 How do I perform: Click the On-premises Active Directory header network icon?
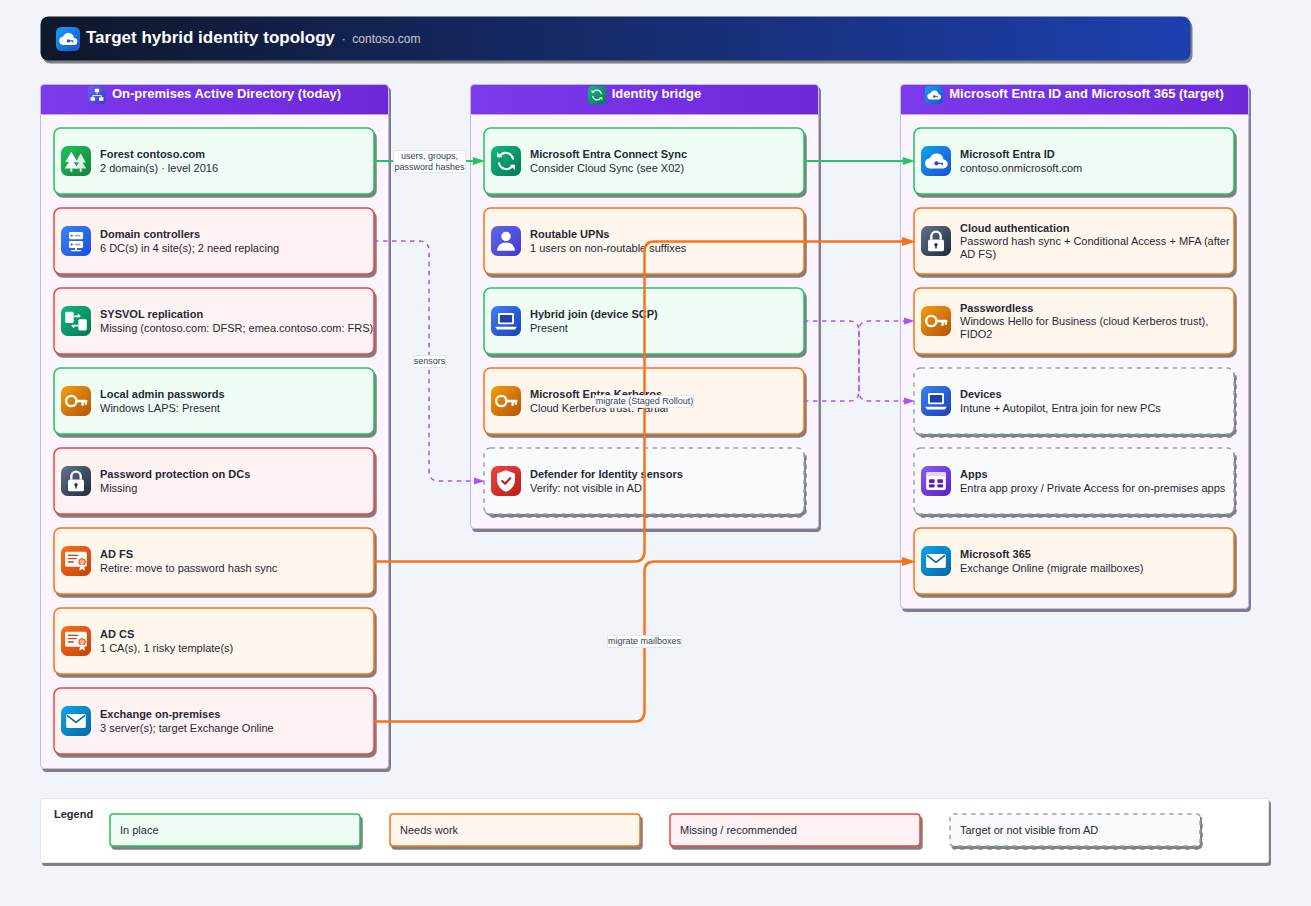[x=97, y=95]
